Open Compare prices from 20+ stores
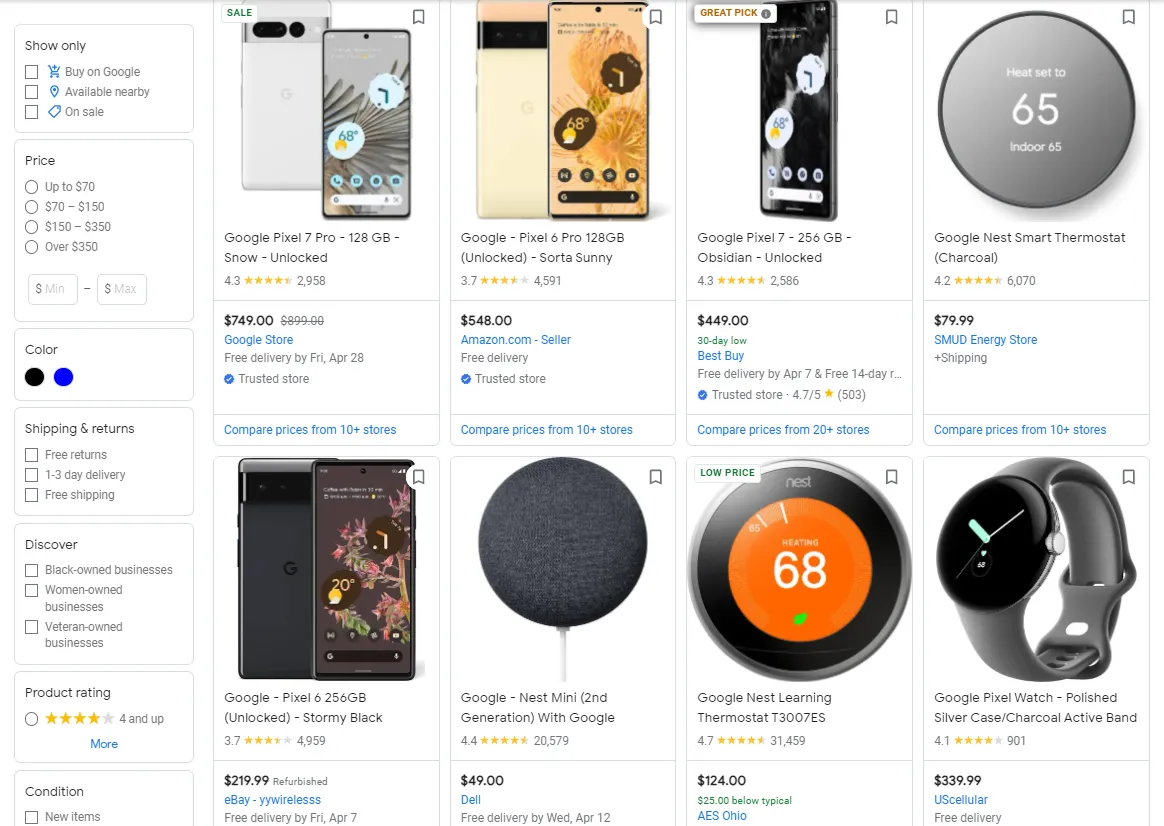 point(783,430)
